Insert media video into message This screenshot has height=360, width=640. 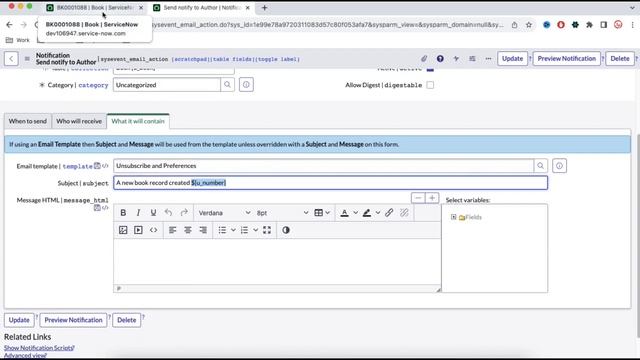[x=138, y=230]
